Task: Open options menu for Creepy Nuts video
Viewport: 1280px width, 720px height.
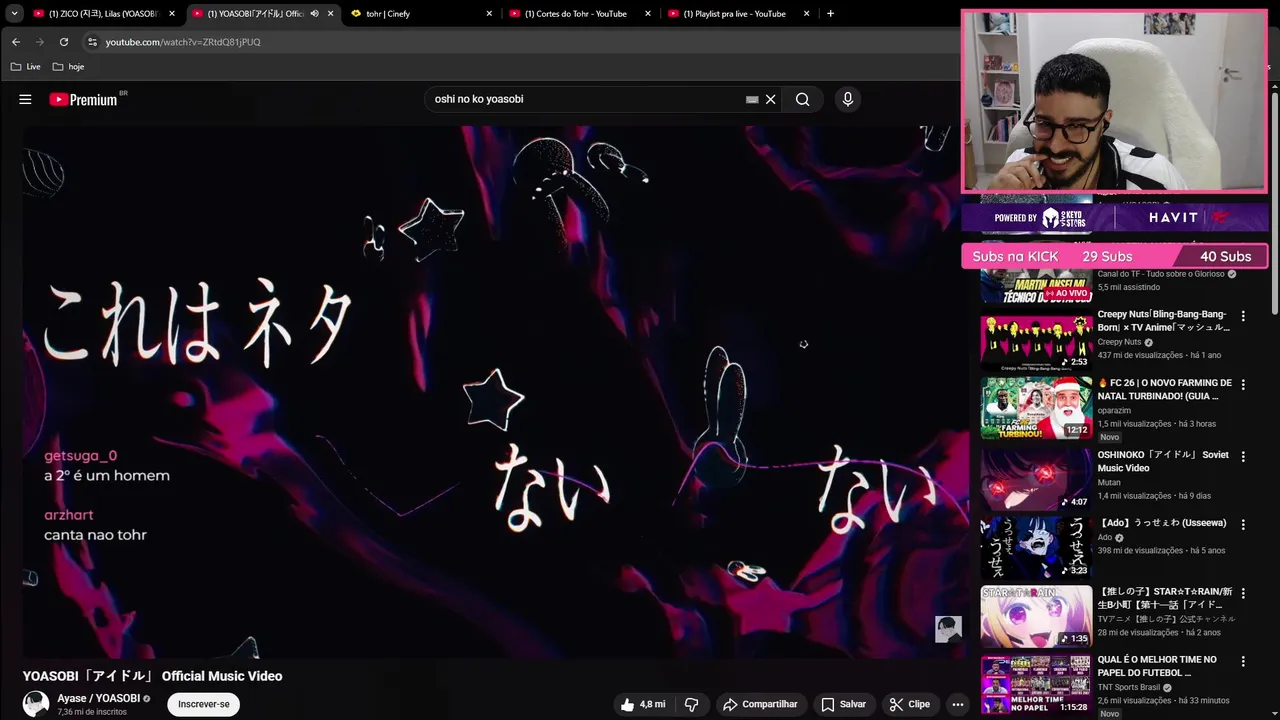Action: click(x=1243, y=316)
